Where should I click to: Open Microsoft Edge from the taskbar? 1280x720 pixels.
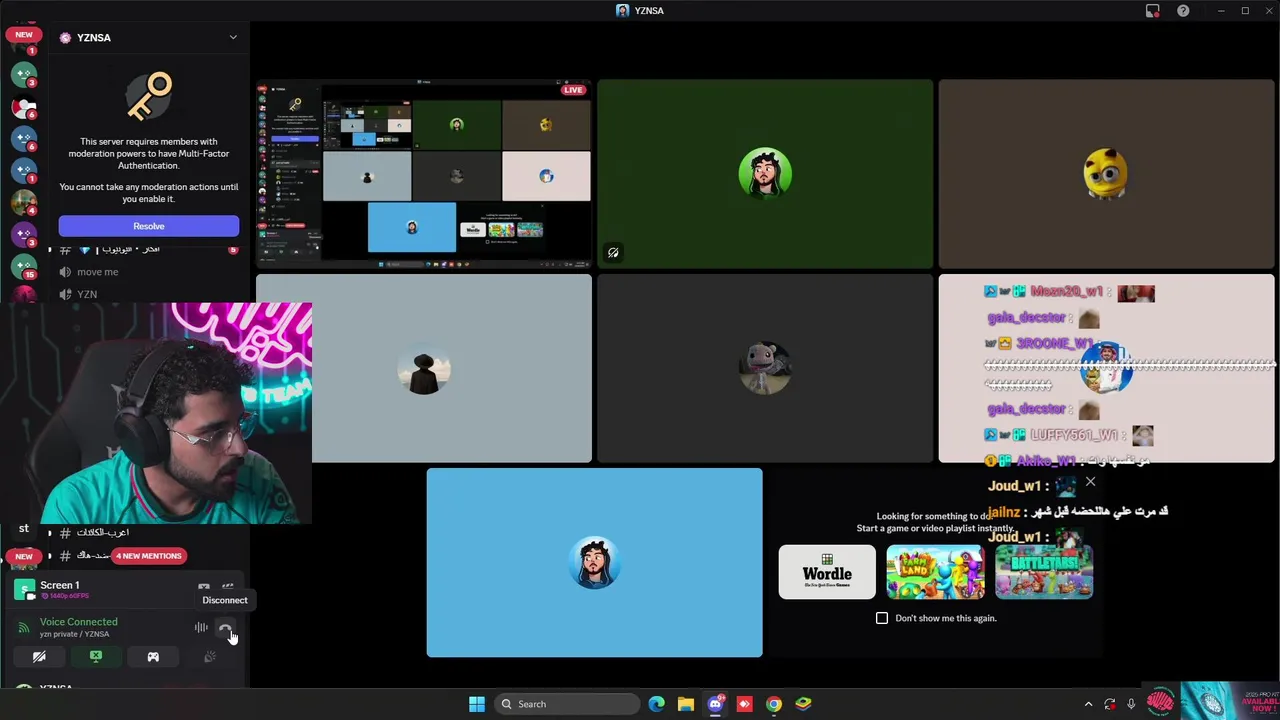(x=656, y=704)
